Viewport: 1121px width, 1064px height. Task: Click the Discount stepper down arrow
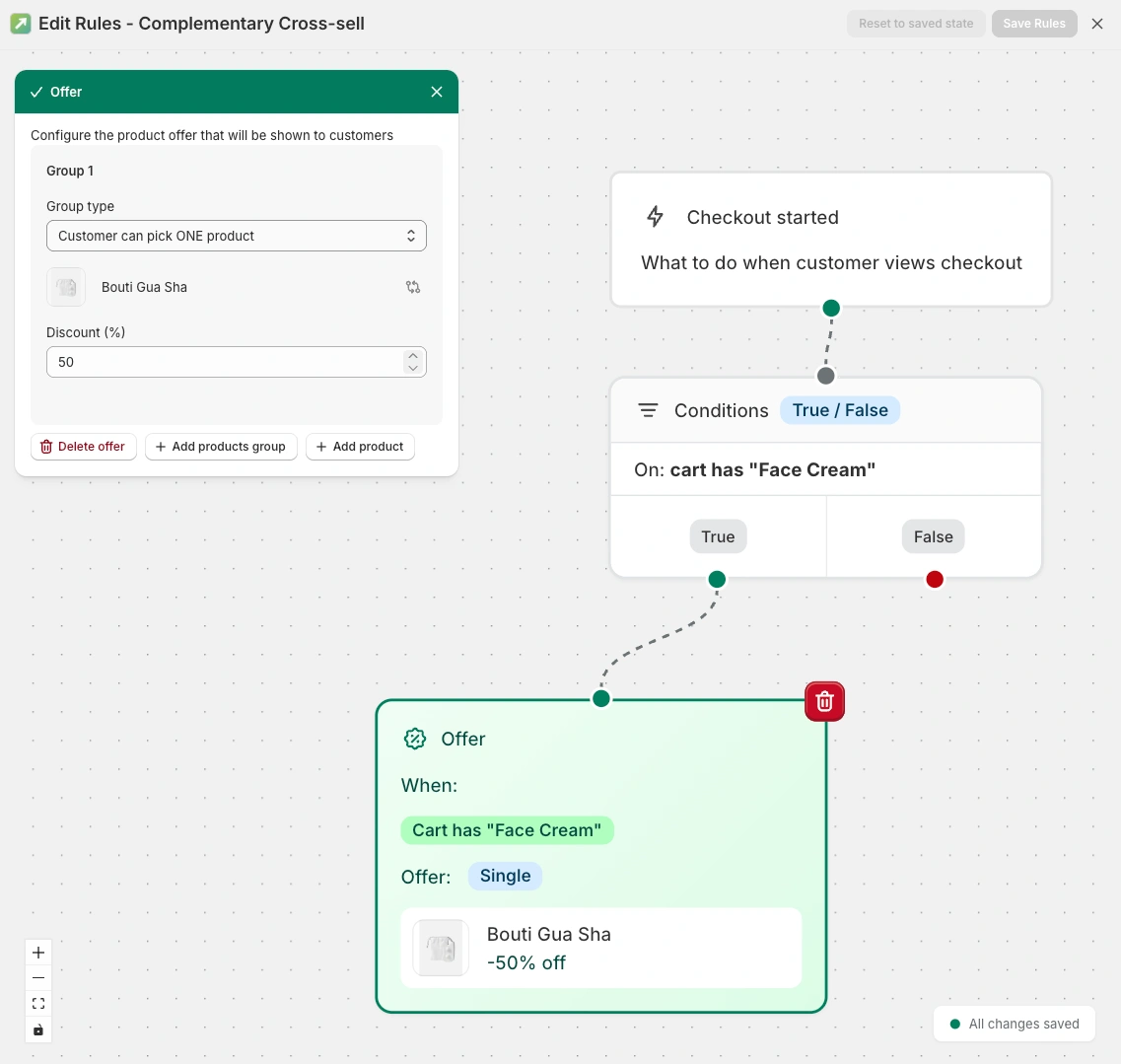(x=413, y=368)
